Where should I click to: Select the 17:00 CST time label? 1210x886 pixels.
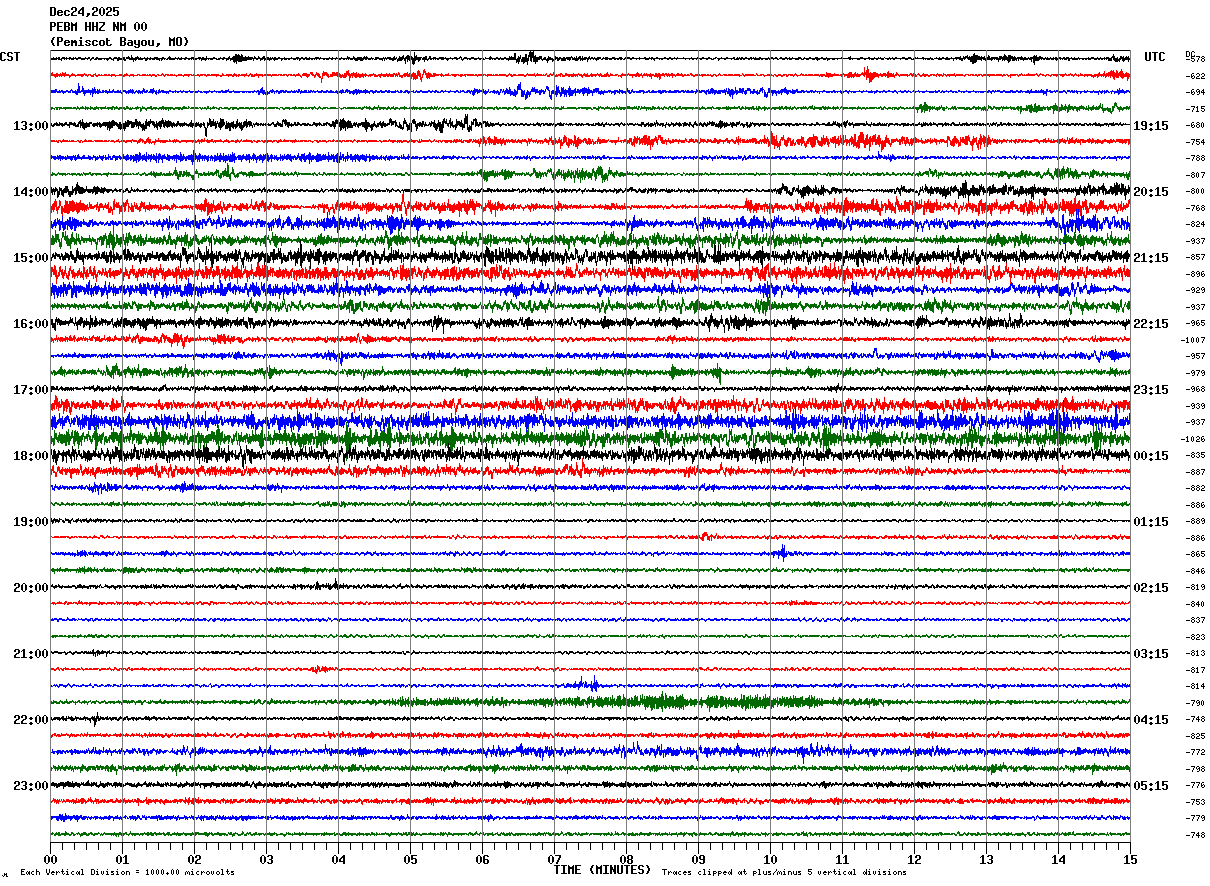(x=31, y=390)
